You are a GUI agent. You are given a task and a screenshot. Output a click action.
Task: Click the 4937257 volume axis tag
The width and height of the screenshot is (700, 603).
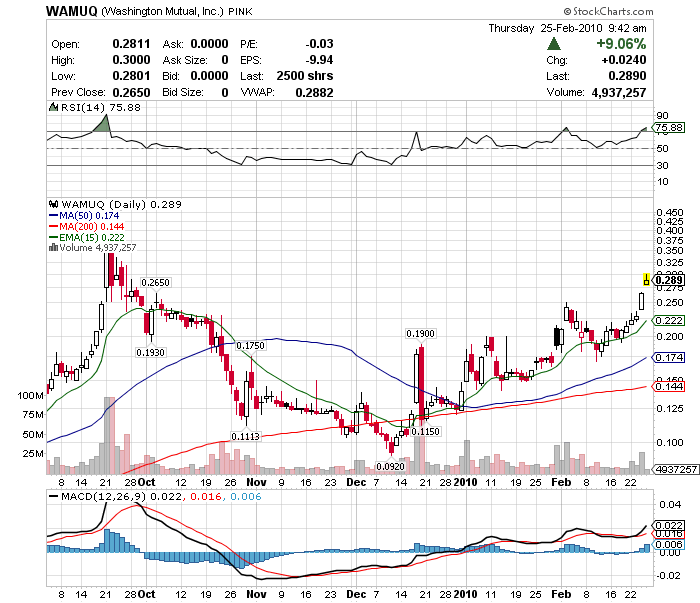pos(676,469)
